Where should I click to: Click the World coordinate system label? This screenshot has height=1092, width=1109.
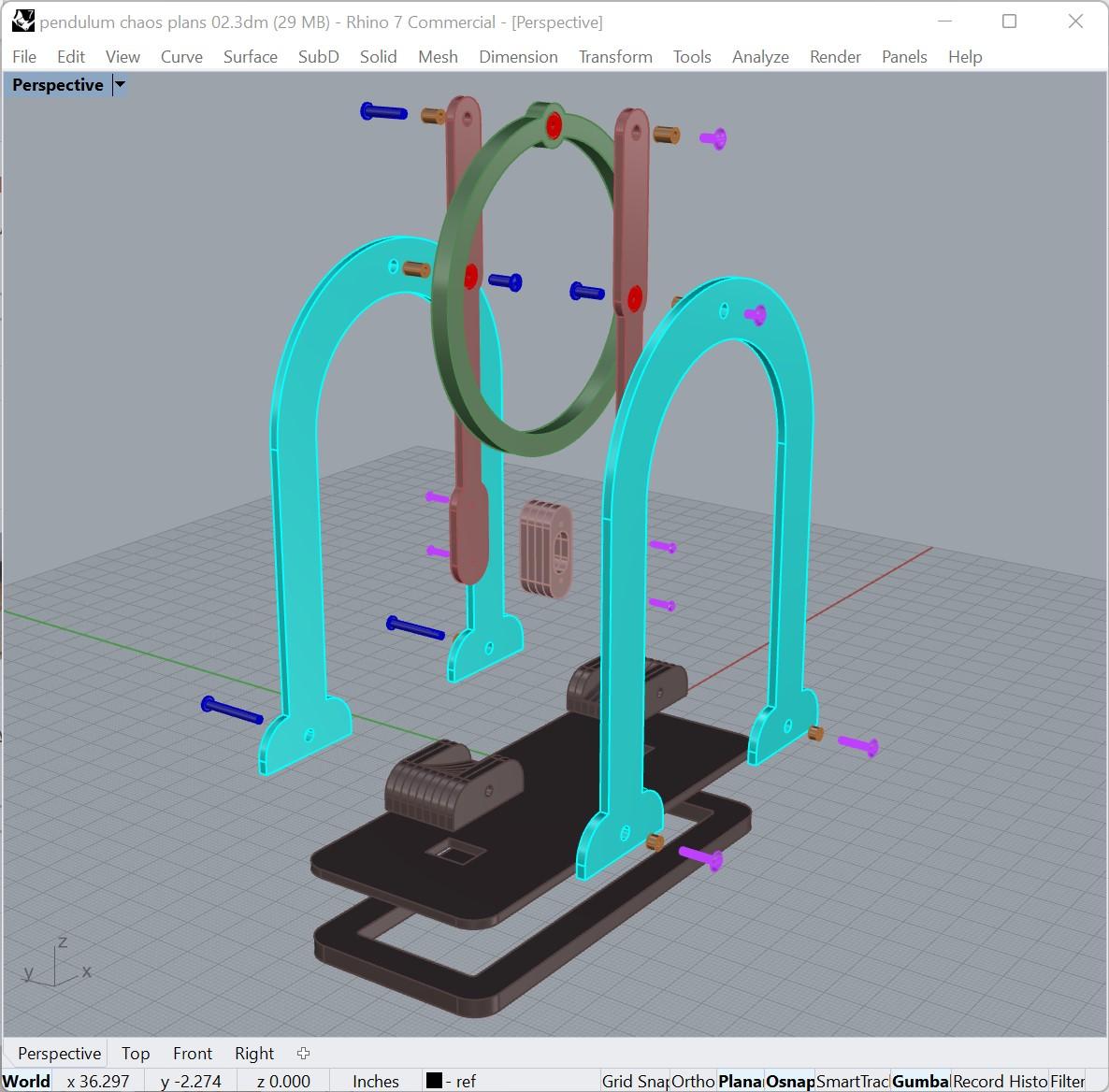point(26,1081)
